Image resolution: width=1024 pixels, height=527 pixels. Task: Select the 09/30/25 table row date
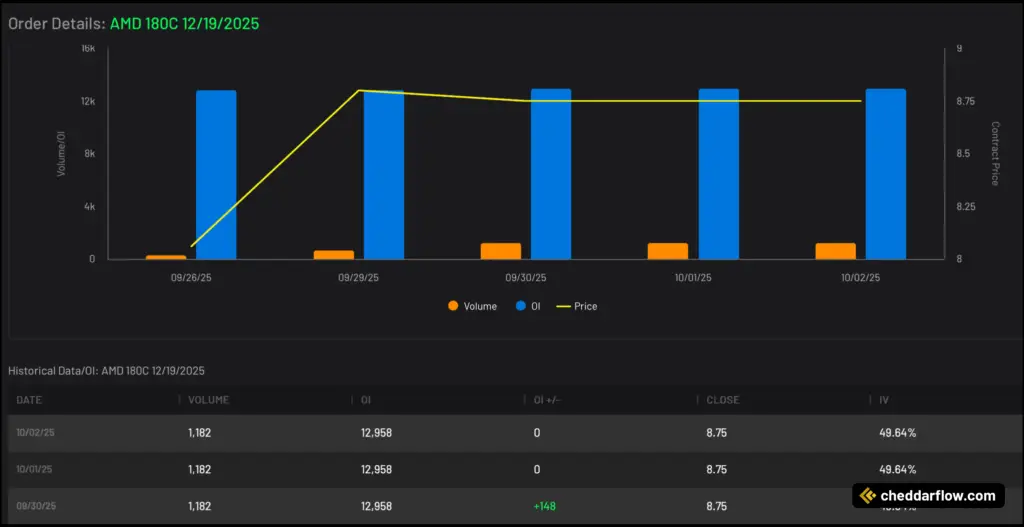(x=34, y=506)
